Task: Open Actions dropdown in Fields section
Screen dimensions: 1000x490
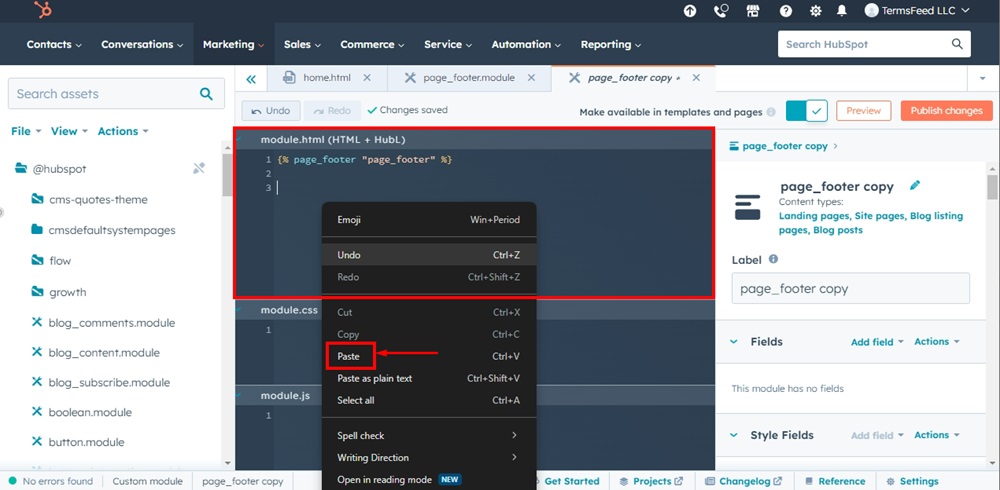Action: 937,341
